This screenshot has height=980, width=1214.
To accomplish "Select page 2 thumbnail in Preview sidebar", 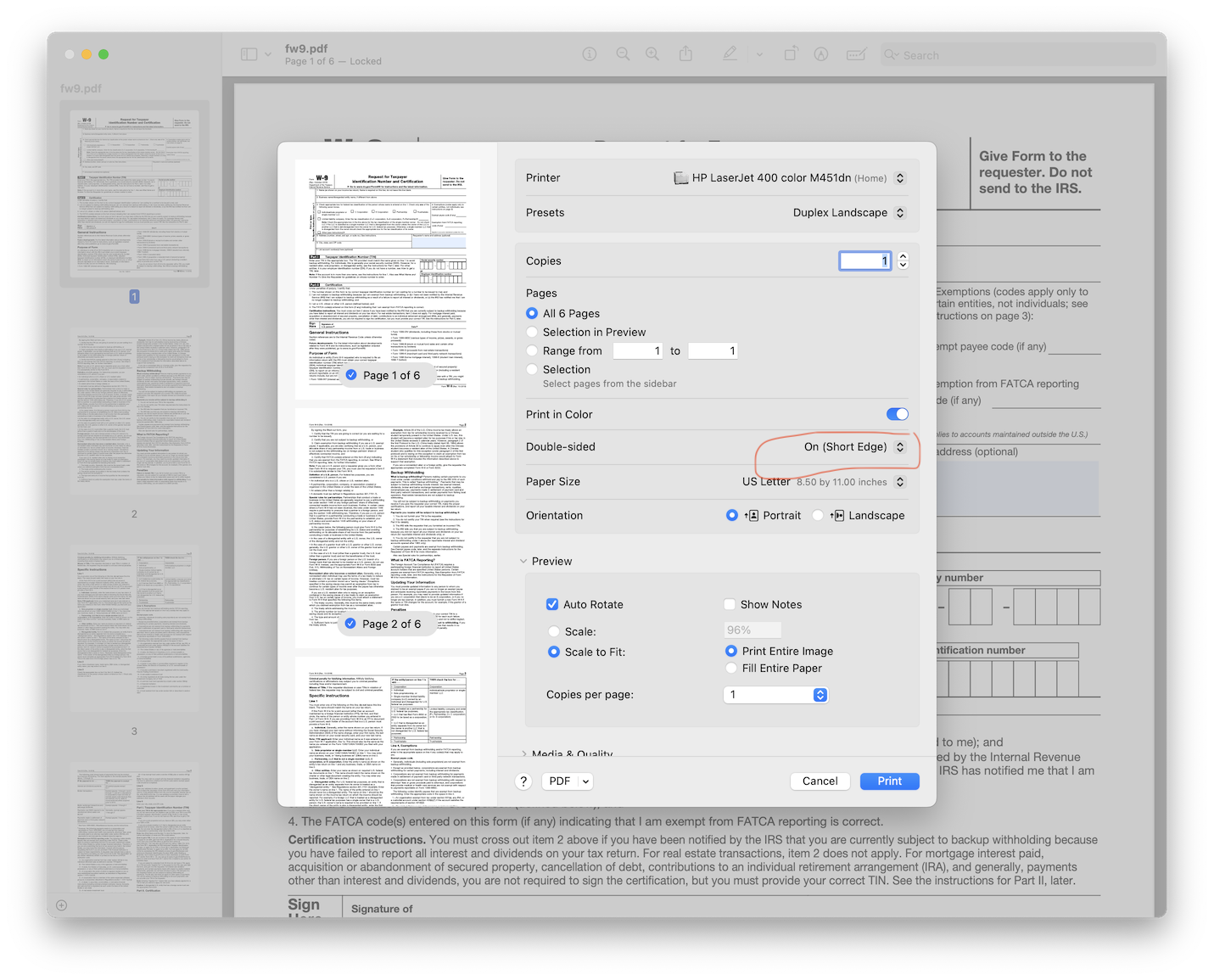I will pyautogui.click(x=134, y=412).
